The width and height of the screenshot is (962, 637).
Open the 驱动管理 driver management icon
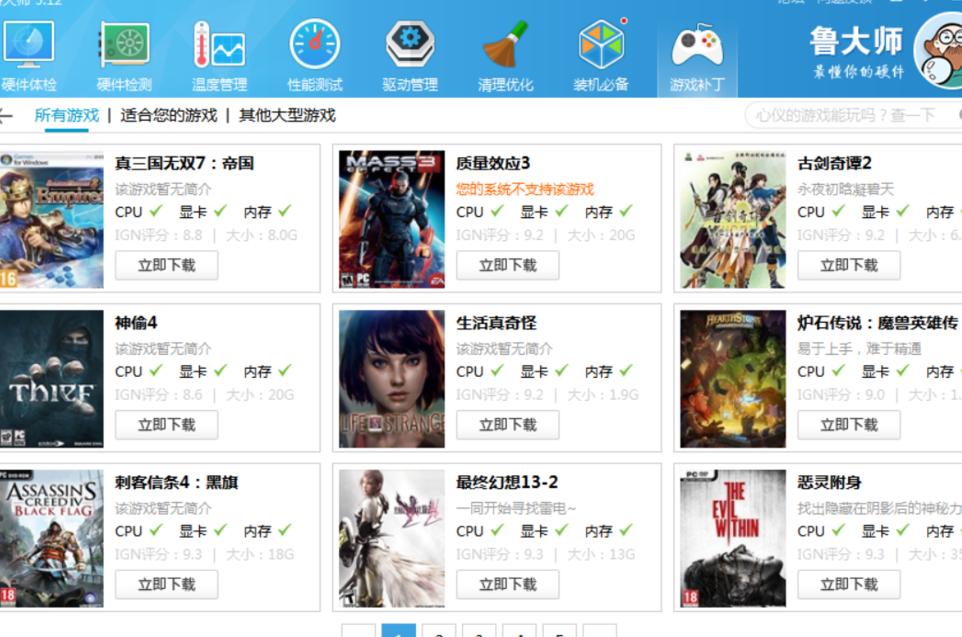point(410,46)
